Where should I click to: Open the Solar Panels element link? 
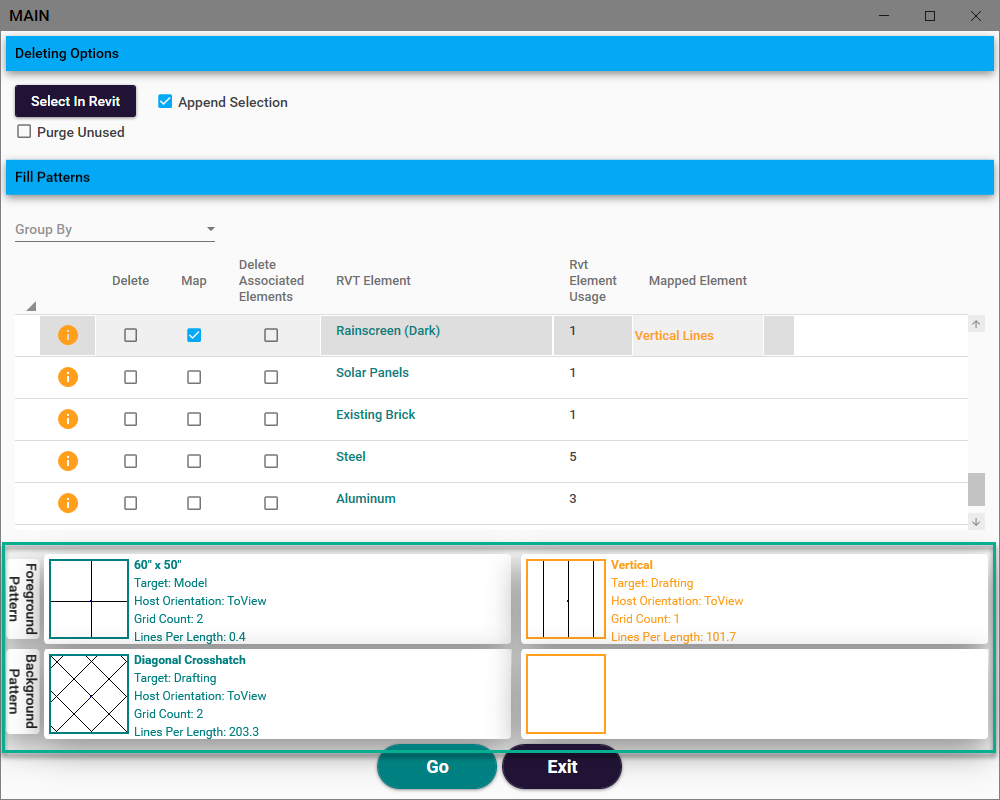tap(372, 373)
